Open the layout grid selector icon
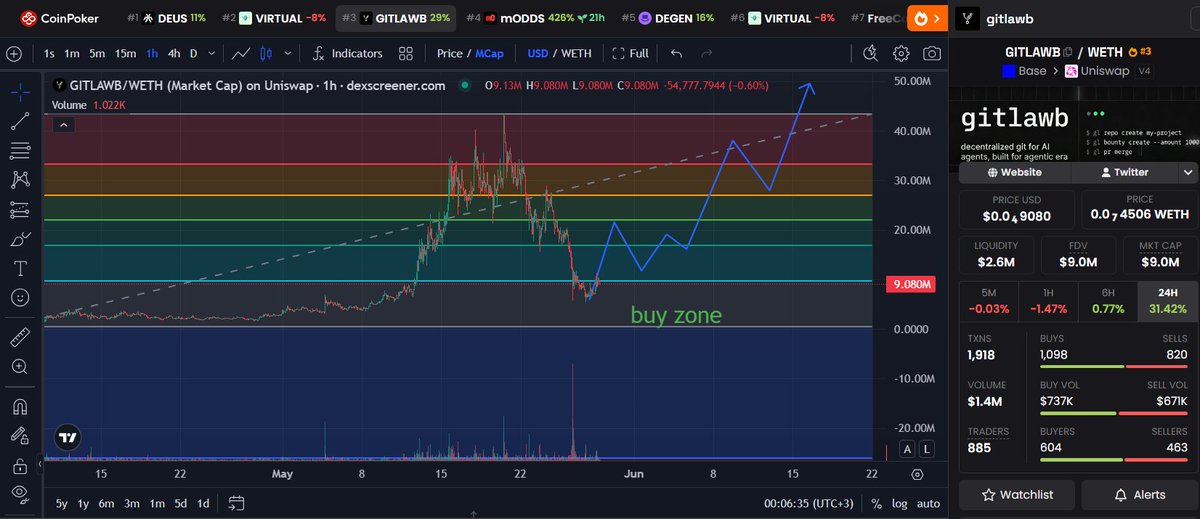 pyautogui.click(x=406, y=53)
